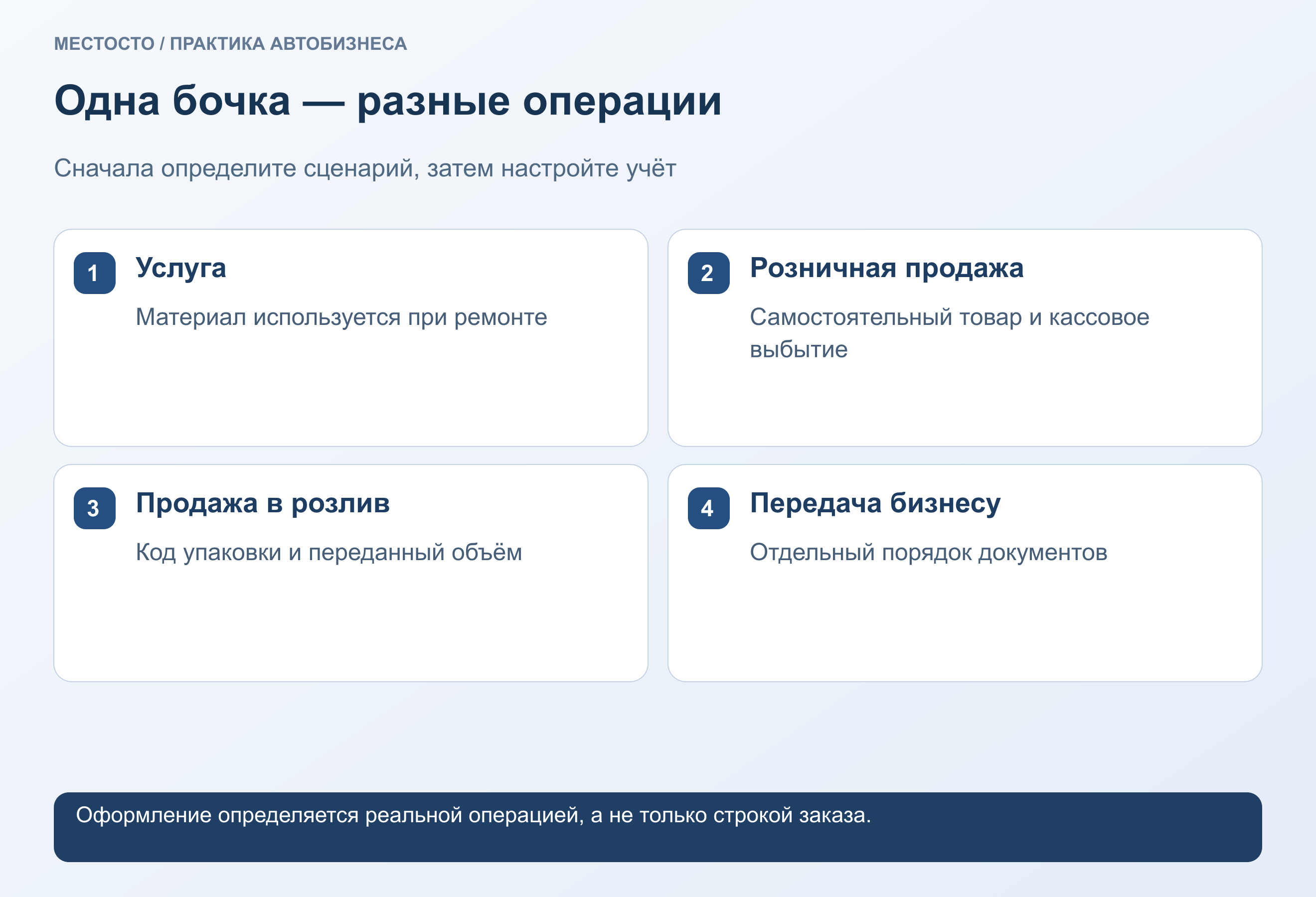Click text 'Материал используется при ремонте'
Image resolution: width=1316 pixels, height=897 pixels.
(341, 317)
